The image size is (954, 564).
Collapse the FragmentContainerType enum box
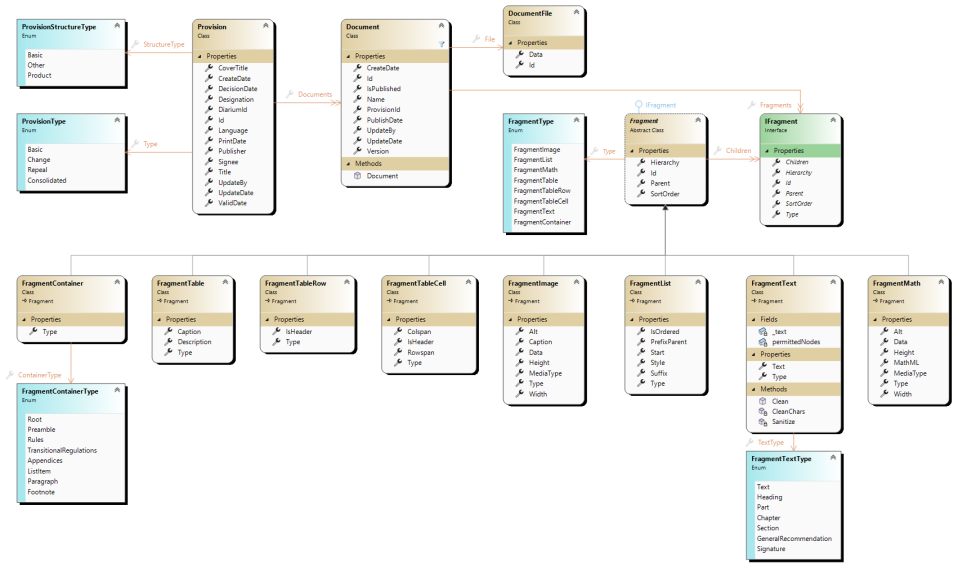[117, 390]
